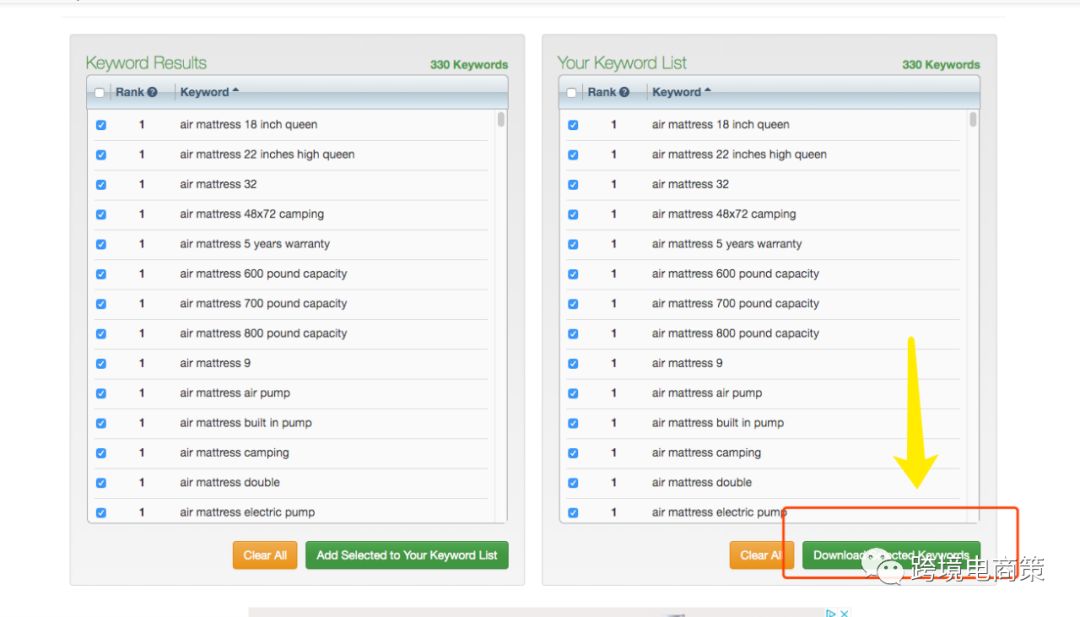Uncheck 'air mattress air pump' in Your Keyword List

[573, 394]
